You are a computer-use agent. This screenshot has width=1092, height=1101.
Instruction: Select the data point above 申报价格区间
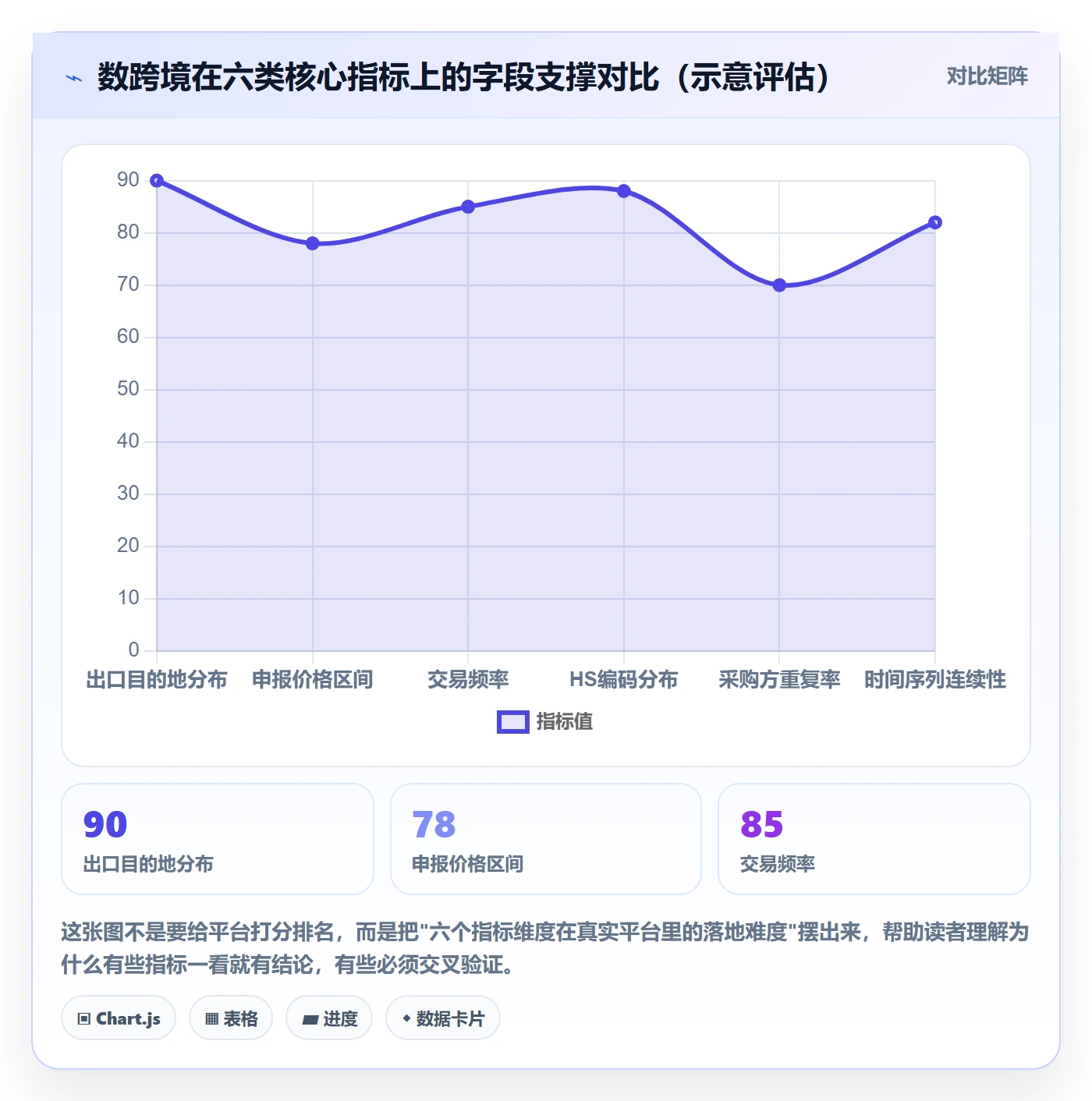313,243
